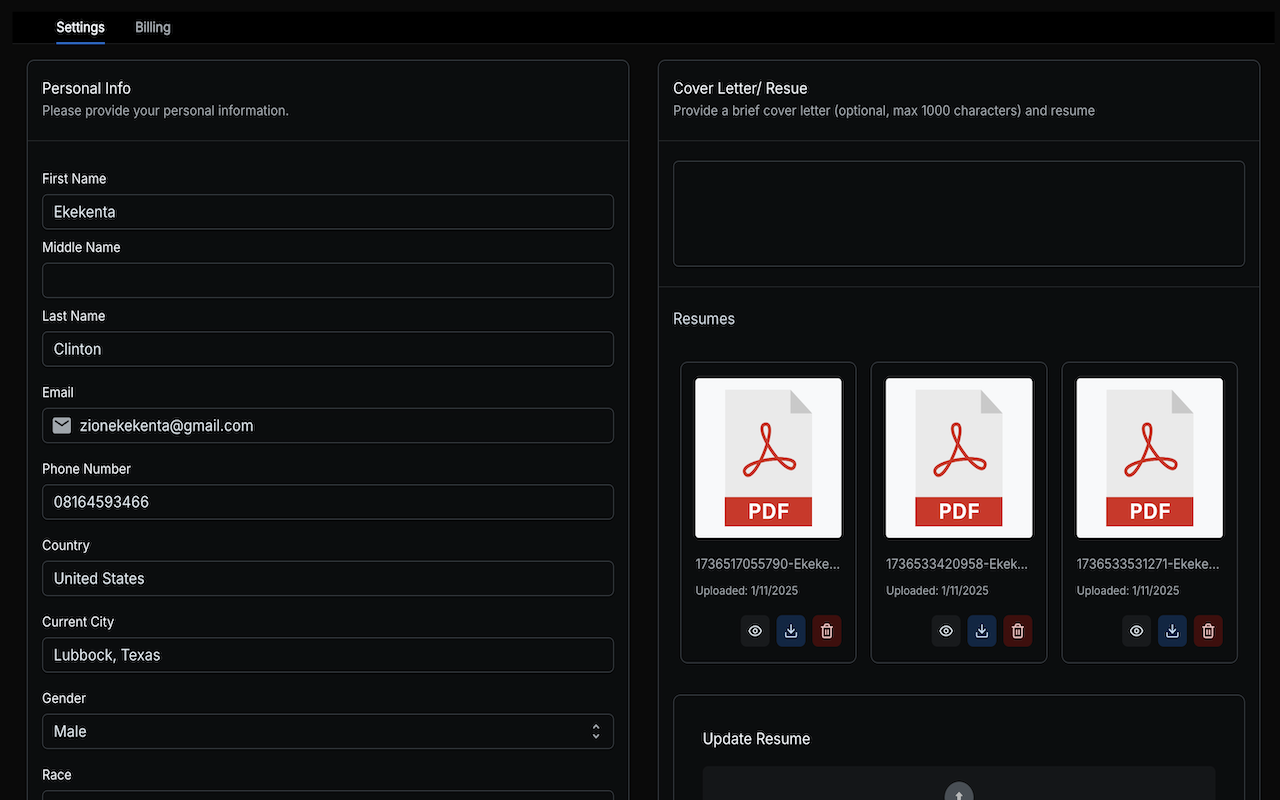The height and width of the screenshot is (800, 1280).
Task: Open the Gender dropdown showing Male
Action: click(x=327, y=731)
